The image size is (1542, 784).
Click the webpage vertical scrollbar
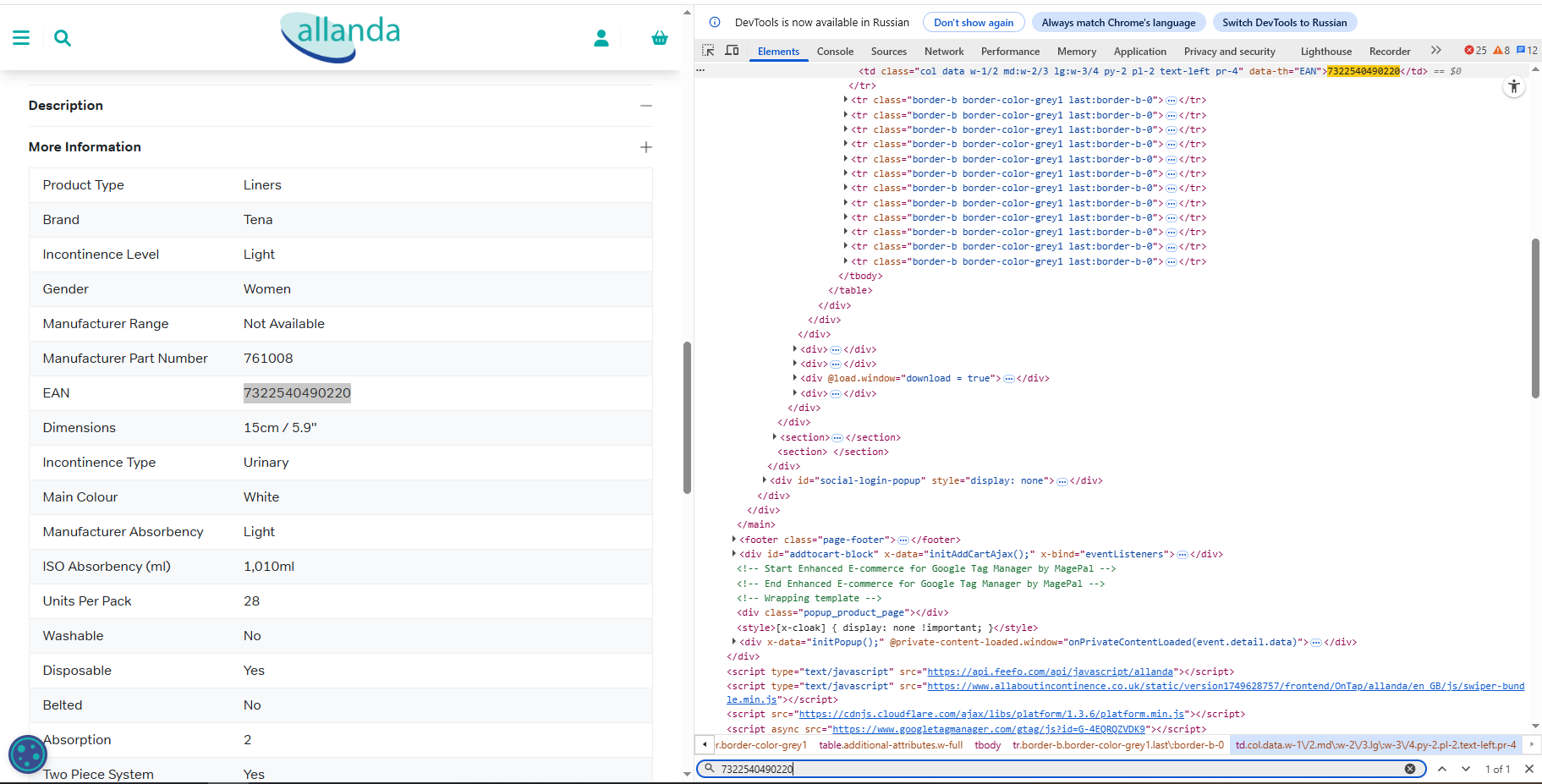[687, 418]
